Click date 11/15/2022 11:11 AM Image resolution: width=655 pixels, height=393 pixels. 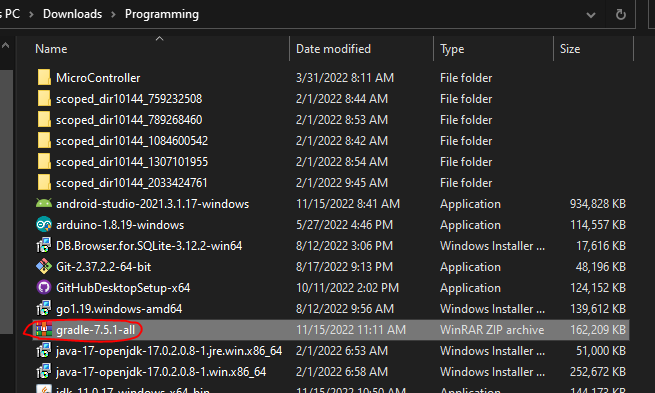click(350, 330)
